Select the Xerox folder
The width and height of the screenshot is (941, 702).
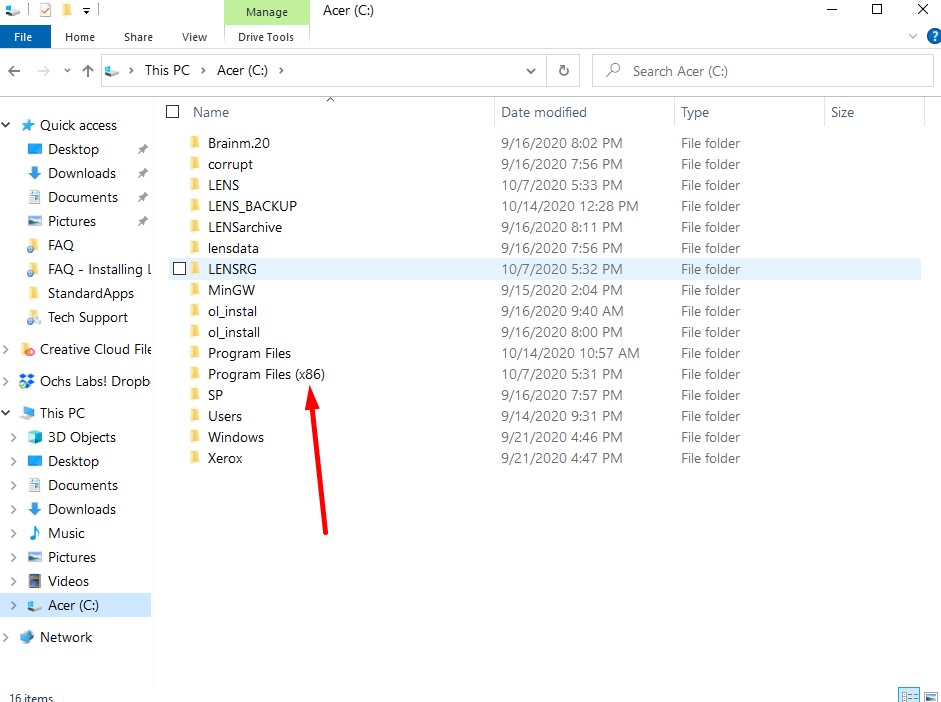(224, 458)
